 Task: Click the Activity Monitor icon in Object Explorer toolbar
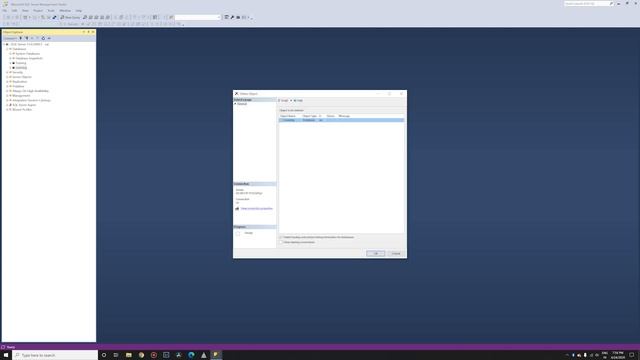49,38
